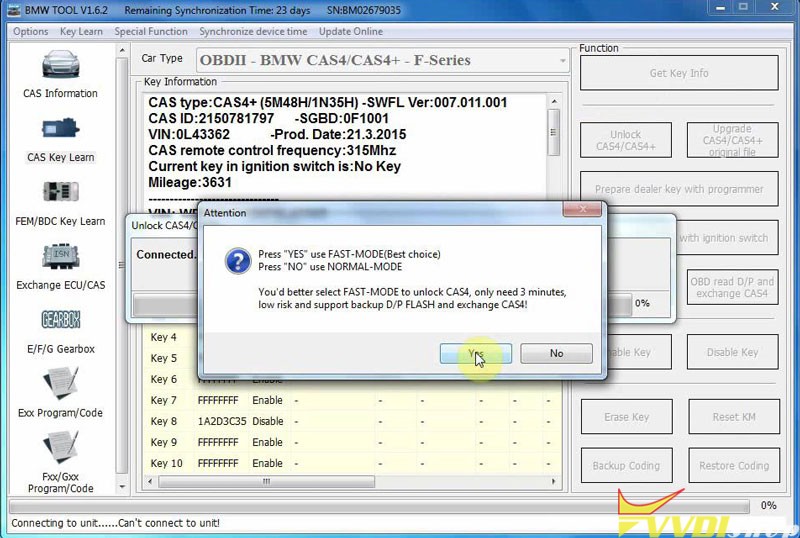Screen dimensions: 800x538
Task: Select the Key 7 row
Action: coord(352,400)
